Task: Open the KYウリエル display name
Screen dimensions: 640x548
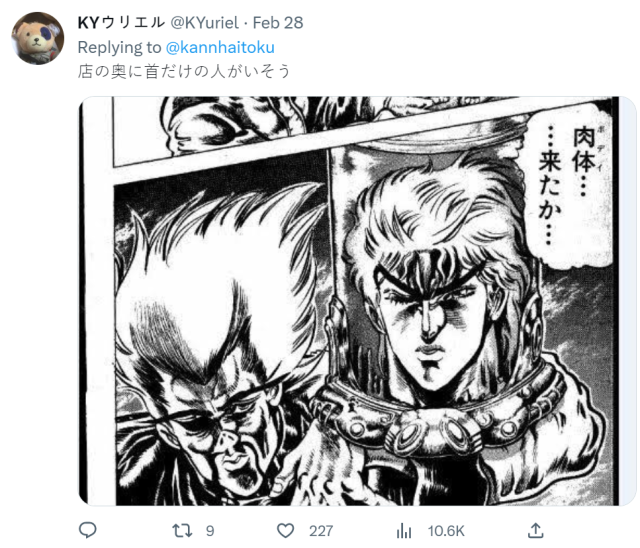Action: [x=121, y=22]
